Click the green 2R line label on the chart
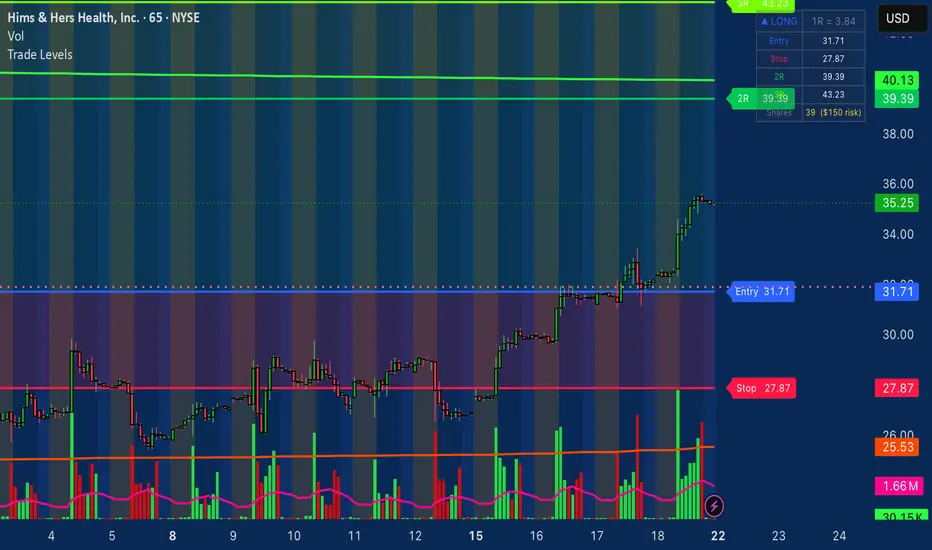 tap(761, 99)
